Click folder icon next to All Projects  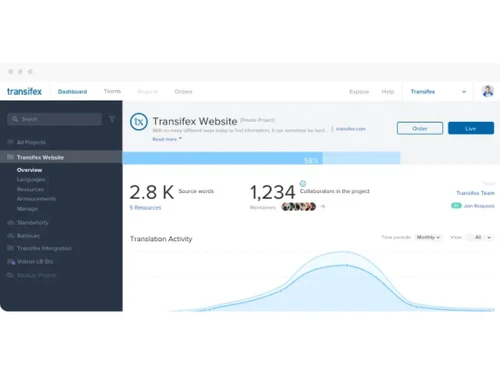[x=10, y=142]
